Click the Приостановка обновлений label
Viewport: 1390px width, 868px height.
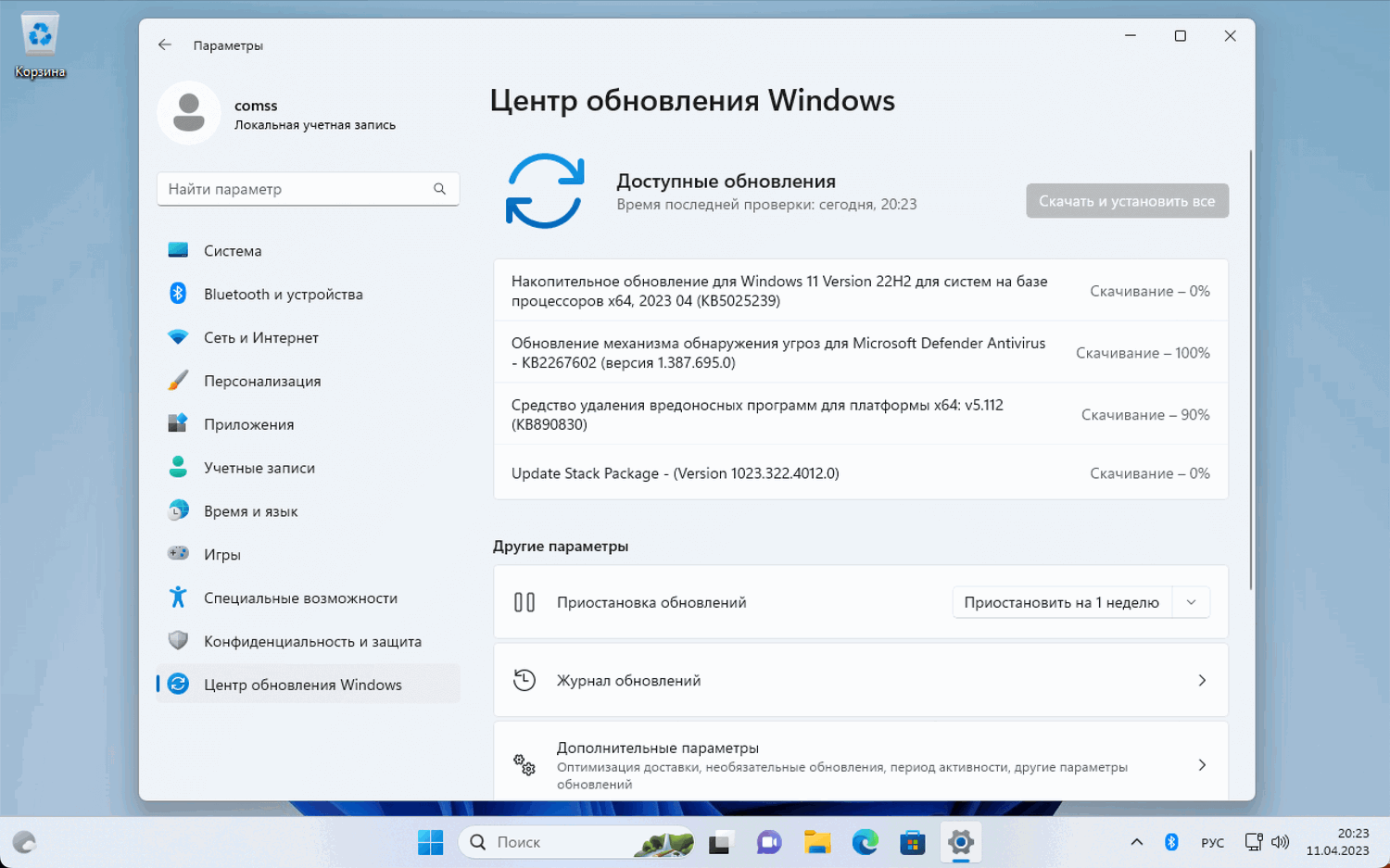point(651,602)
